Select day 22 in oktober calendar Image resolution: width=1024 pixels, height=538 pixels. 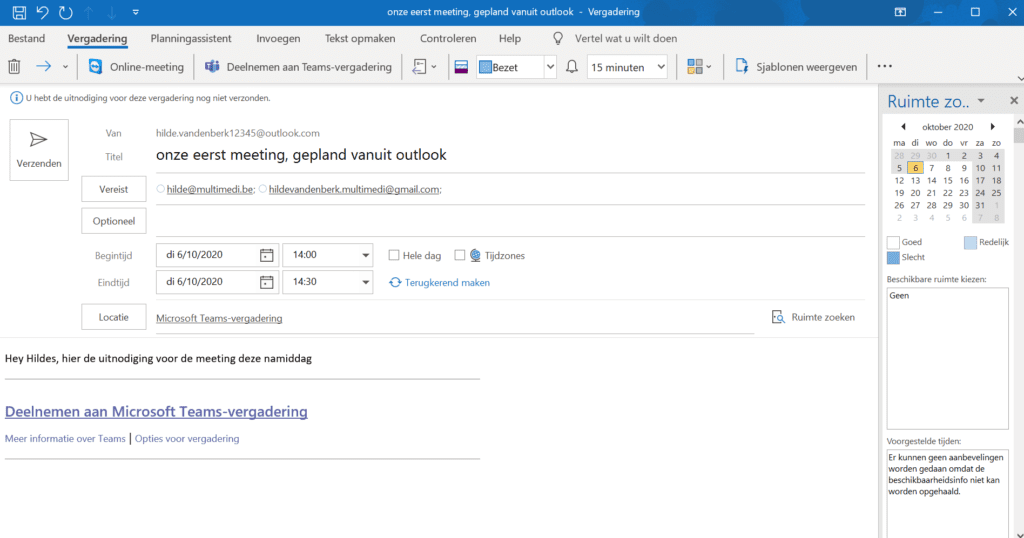(948, 193)
